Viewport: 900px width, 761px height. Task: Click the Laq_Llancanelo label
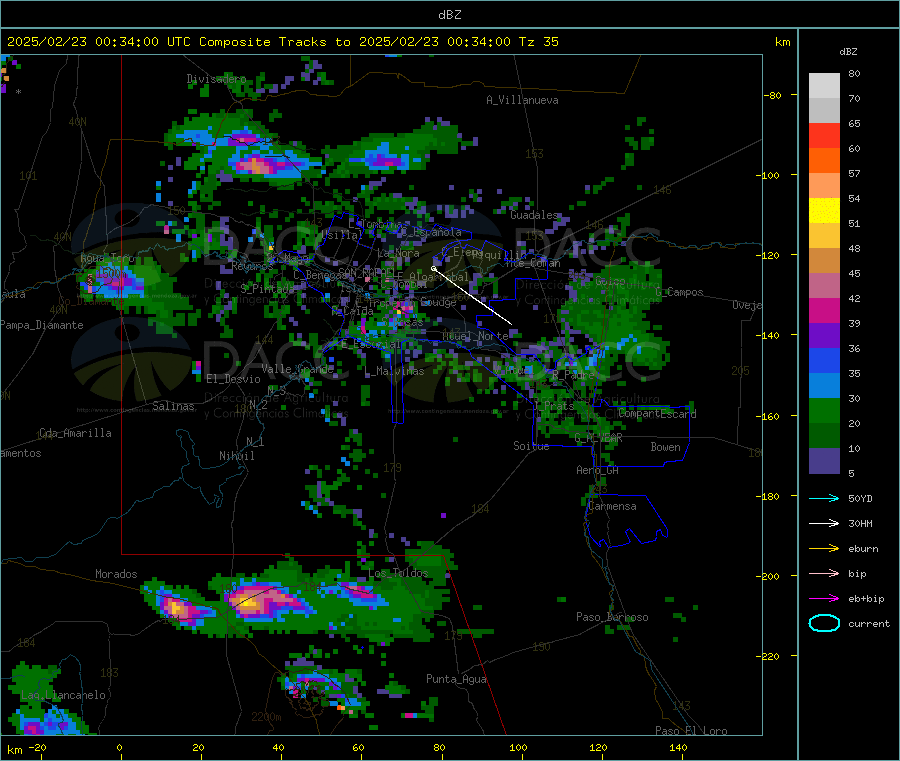click(63, 695)
